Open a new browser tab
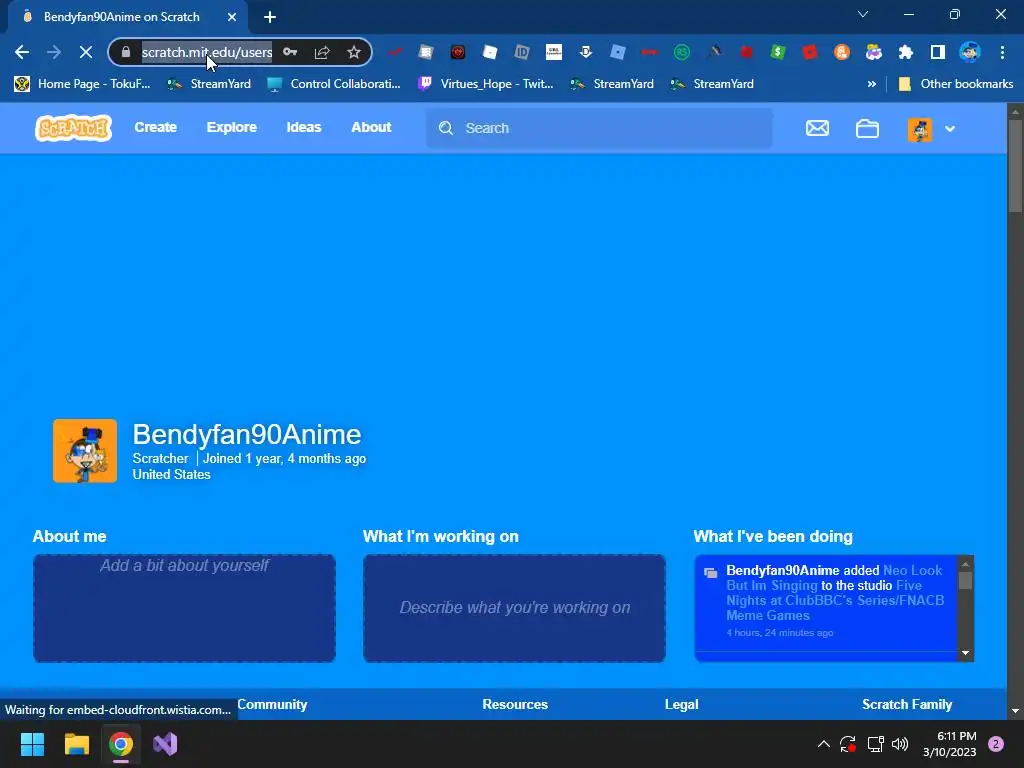This screenshot has width=1024, height=768. 270,17
